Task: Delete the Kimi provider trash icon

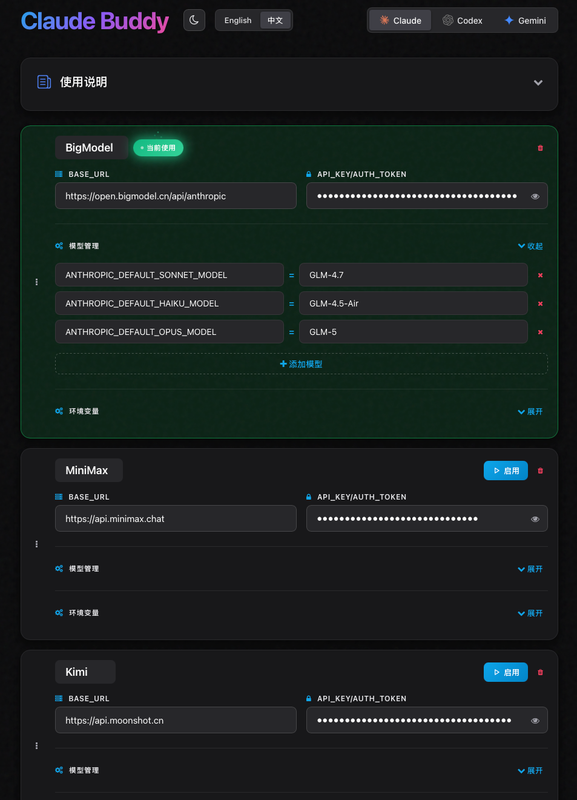Action: pyautogui.click(x=540, y=672)
